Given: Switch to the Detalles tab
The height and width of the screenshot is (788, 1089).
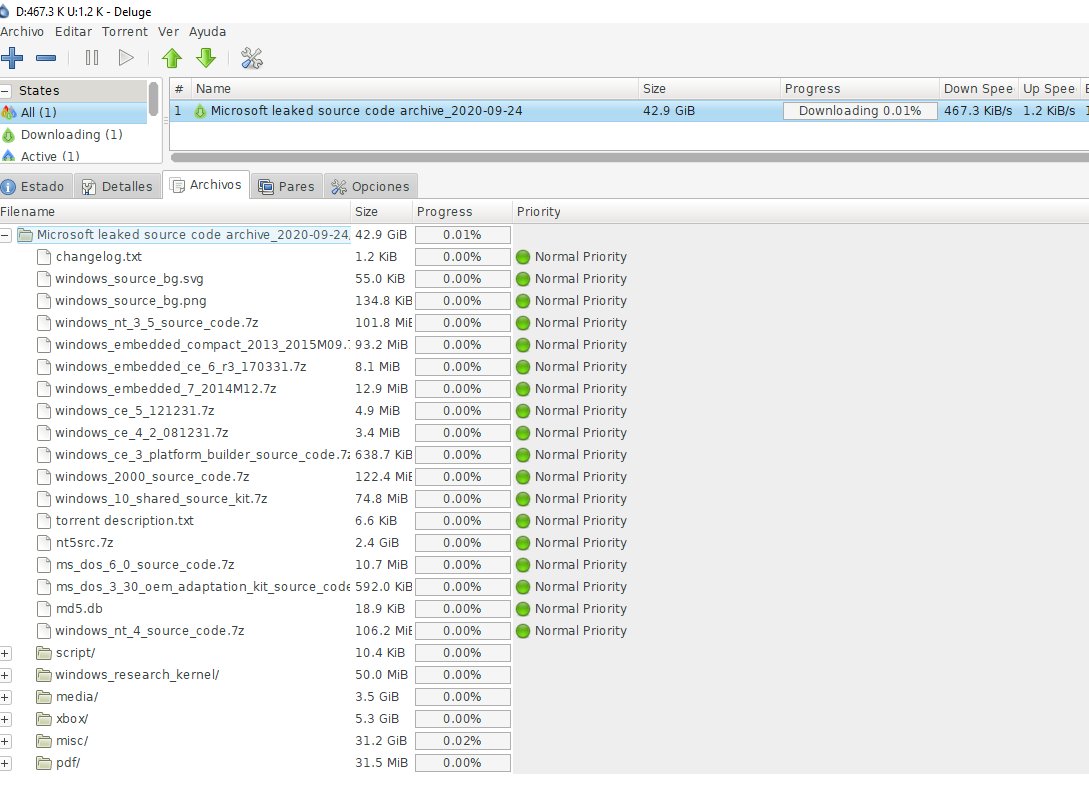Looking at the screenshot, I should [x=117, y=187].
